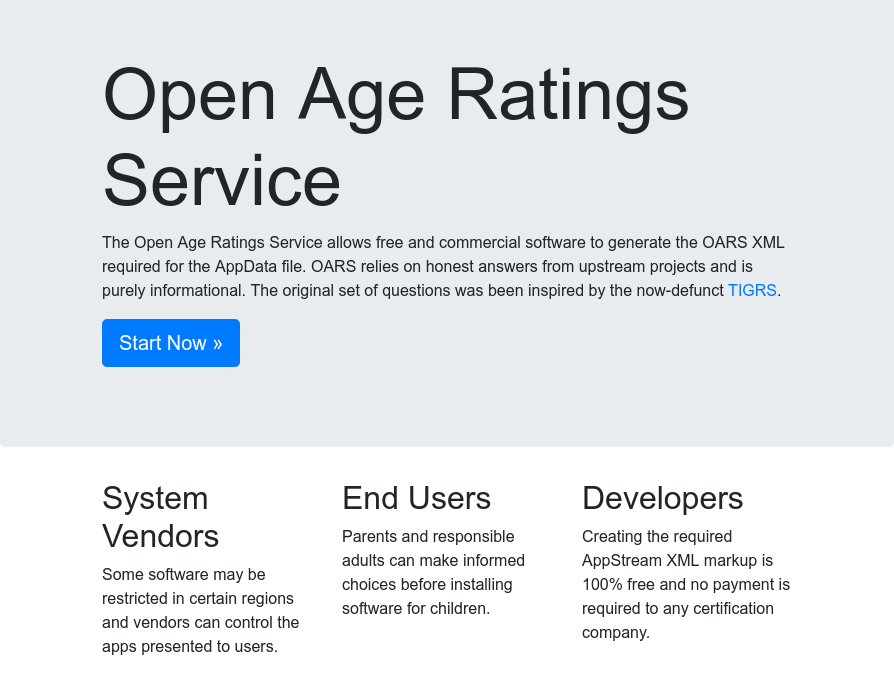894x683 pixels.
Task: Select the Open Age Ratings Service title
Action: 396,137
